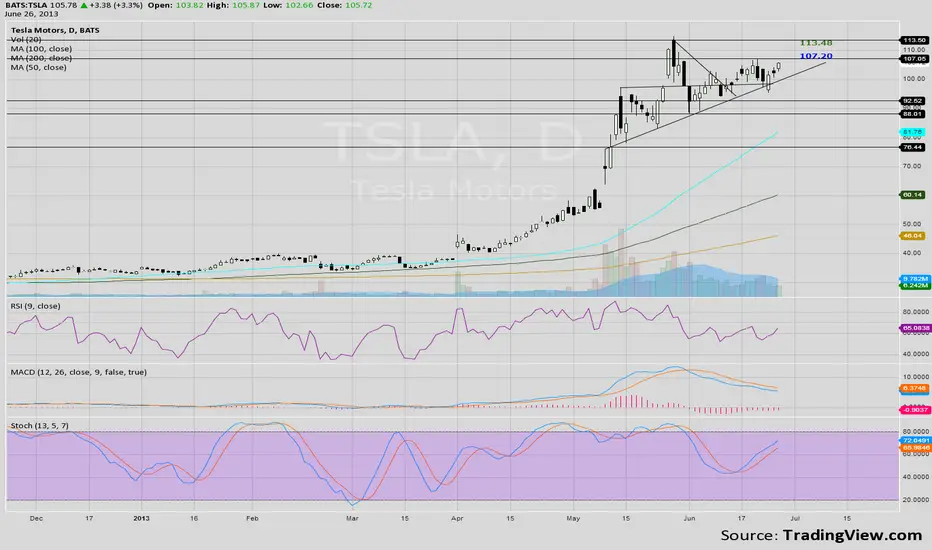Click the gold 46.04 moving average tag
932x550 pixels.
(912, 235)
